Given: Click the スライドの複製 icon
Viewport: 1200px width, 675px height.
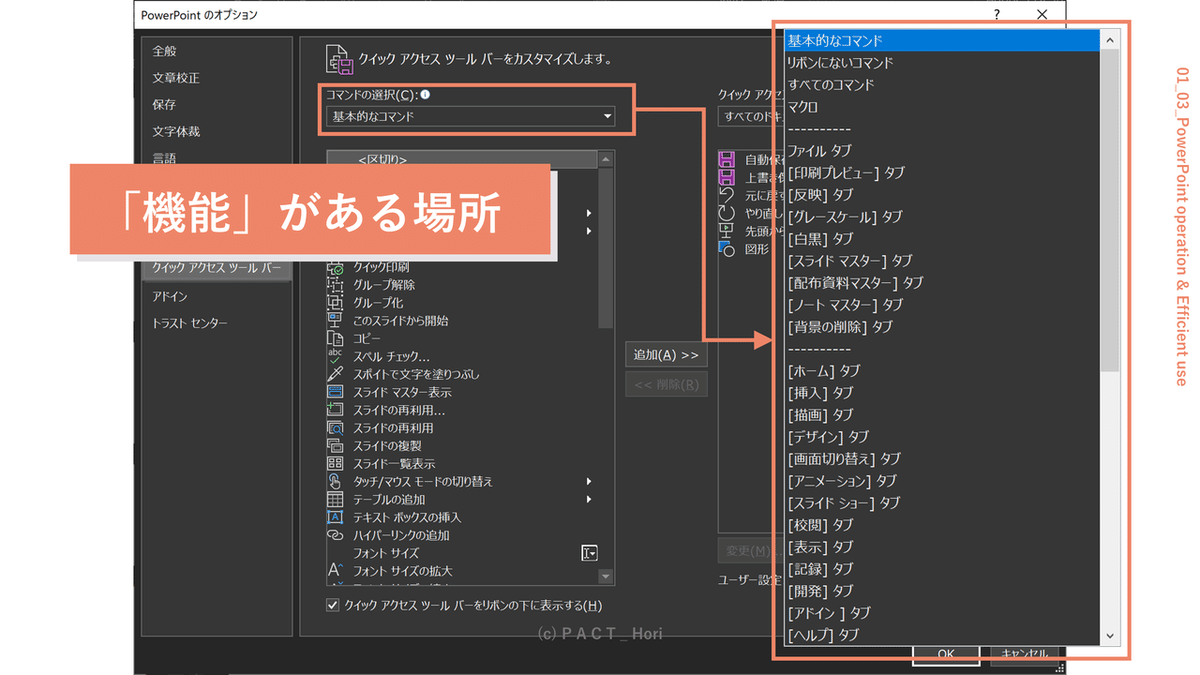Looking at the screenshot, I should [336, 446].
